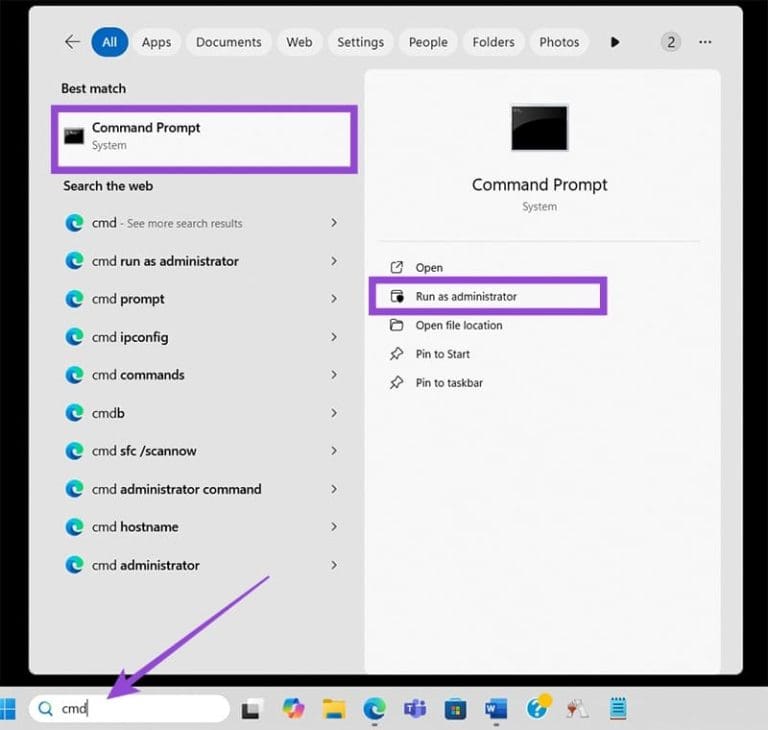Image resolution: width=768 pixels, height=730 pixels.
Task: Click the back arrow in search panel
Action: 72,42
